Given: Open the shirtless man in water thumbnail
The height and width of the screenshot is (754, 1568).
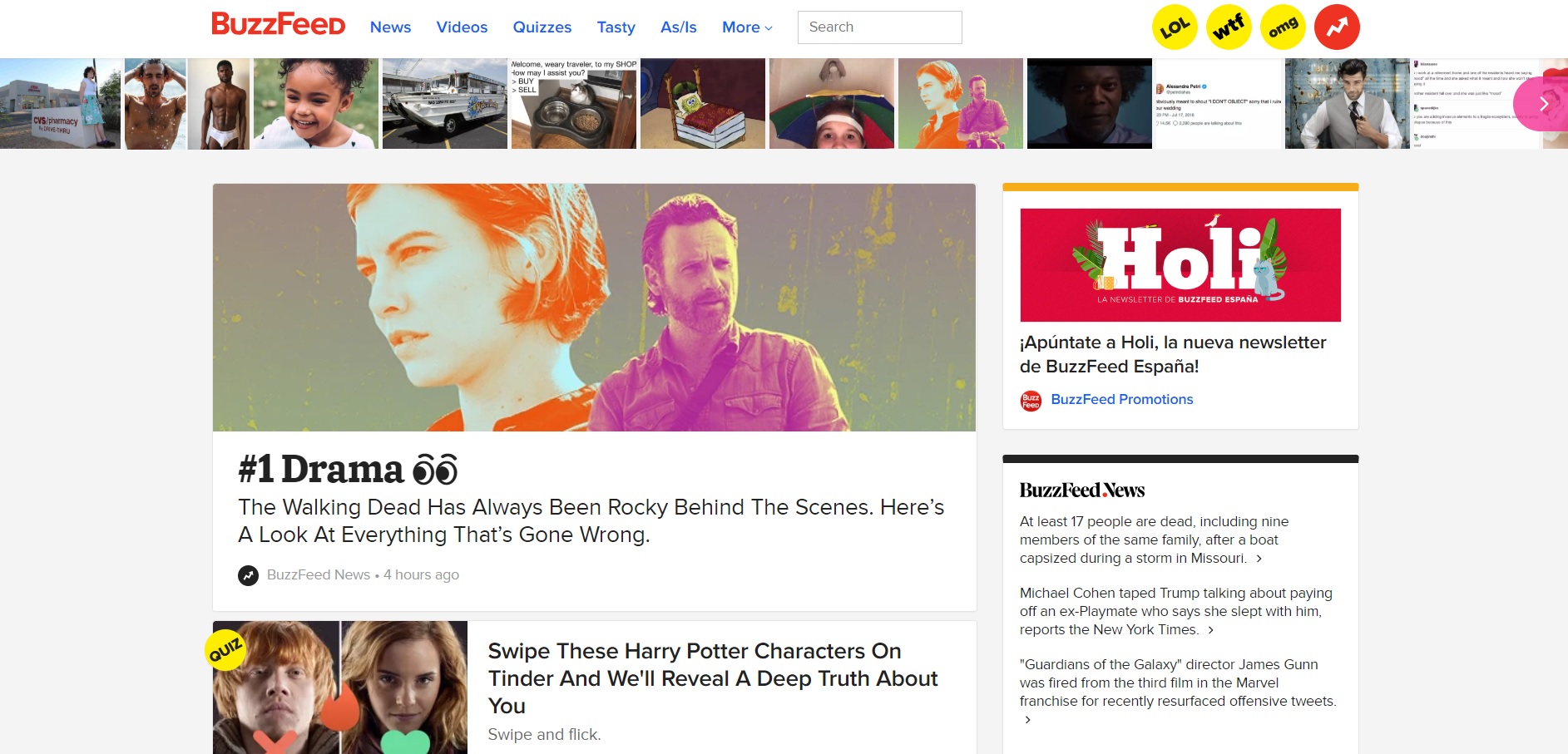Looking at the screenshot, I should [x=156, y=104].
